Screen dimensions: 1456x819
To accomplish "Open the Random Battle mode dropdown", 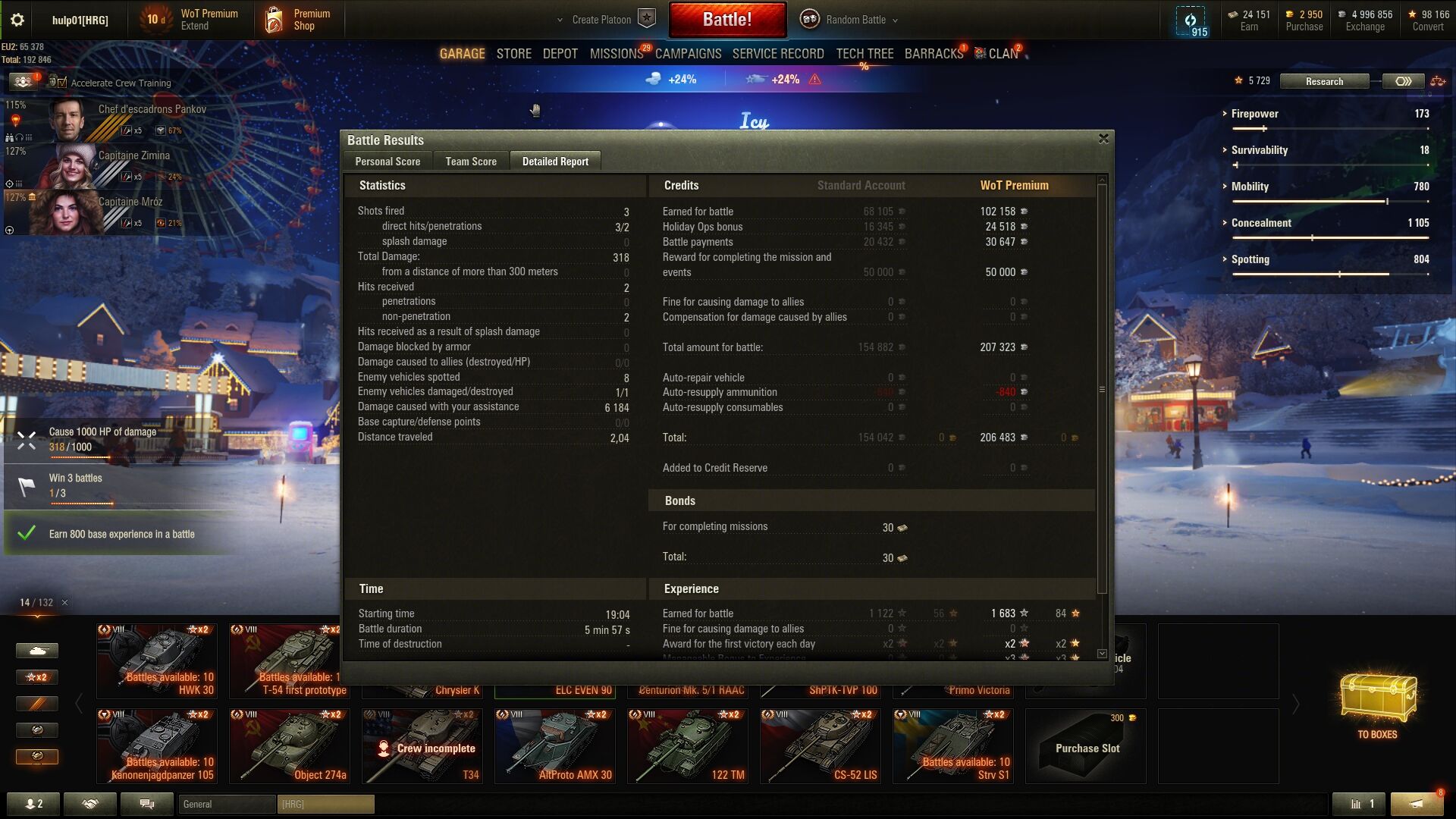I will tap(855, 20).
